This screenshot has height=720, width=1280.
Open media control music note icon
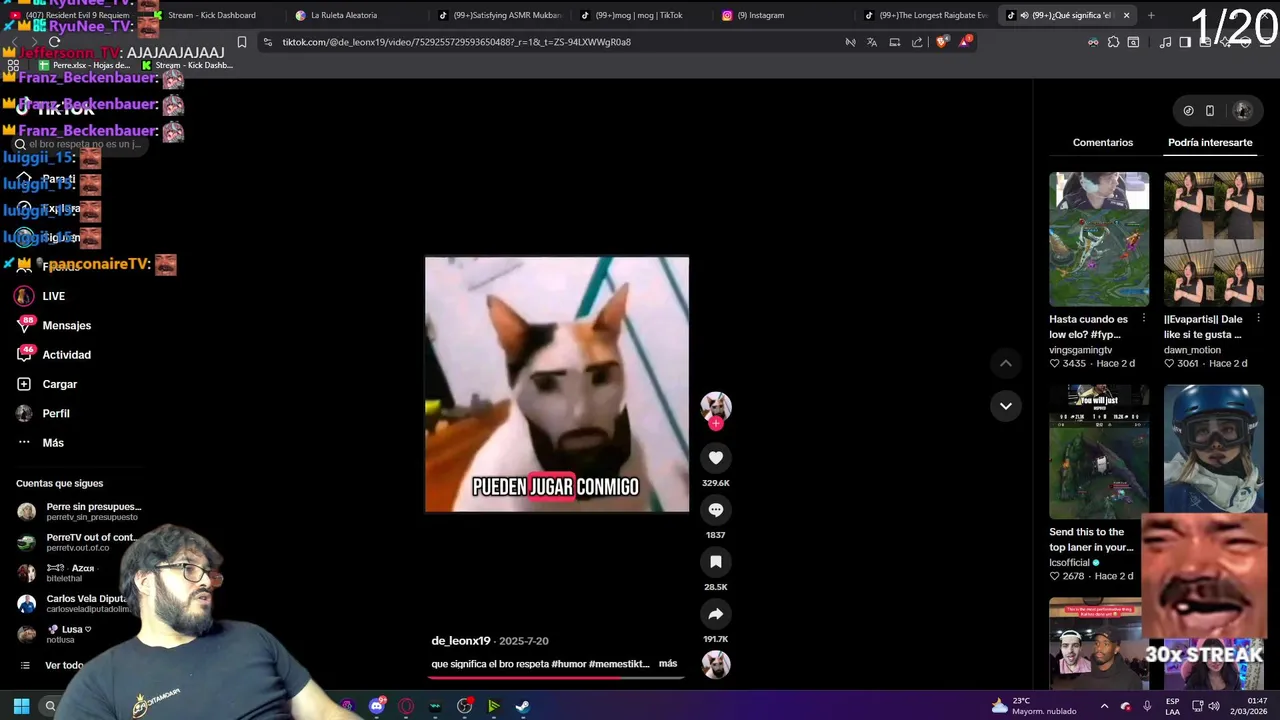tap(1165, 42)
